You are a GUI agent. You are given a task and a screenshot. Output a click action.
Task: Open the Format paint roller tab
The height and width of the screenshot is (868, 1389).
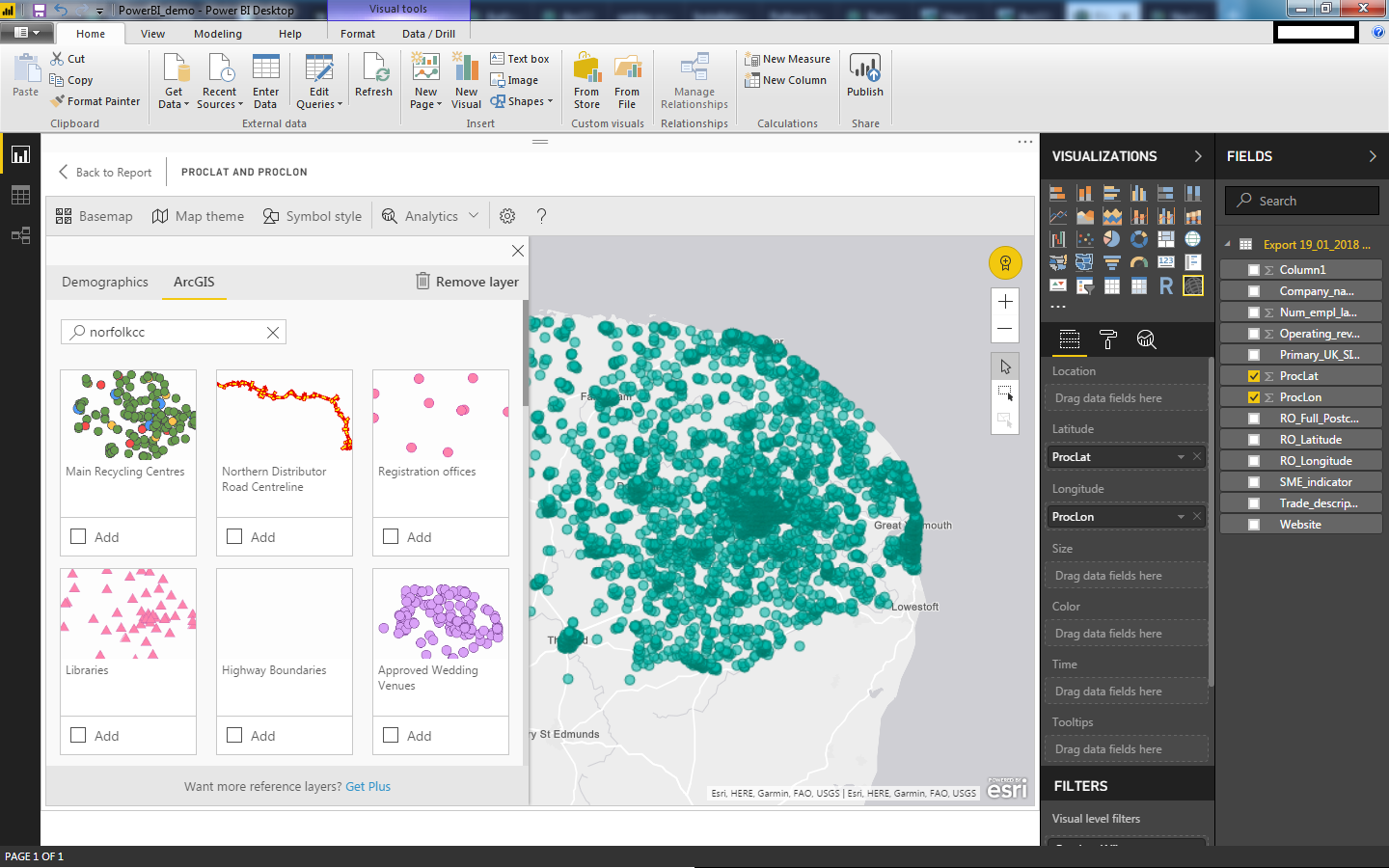pyautogui.click(x=1107, y=339)
